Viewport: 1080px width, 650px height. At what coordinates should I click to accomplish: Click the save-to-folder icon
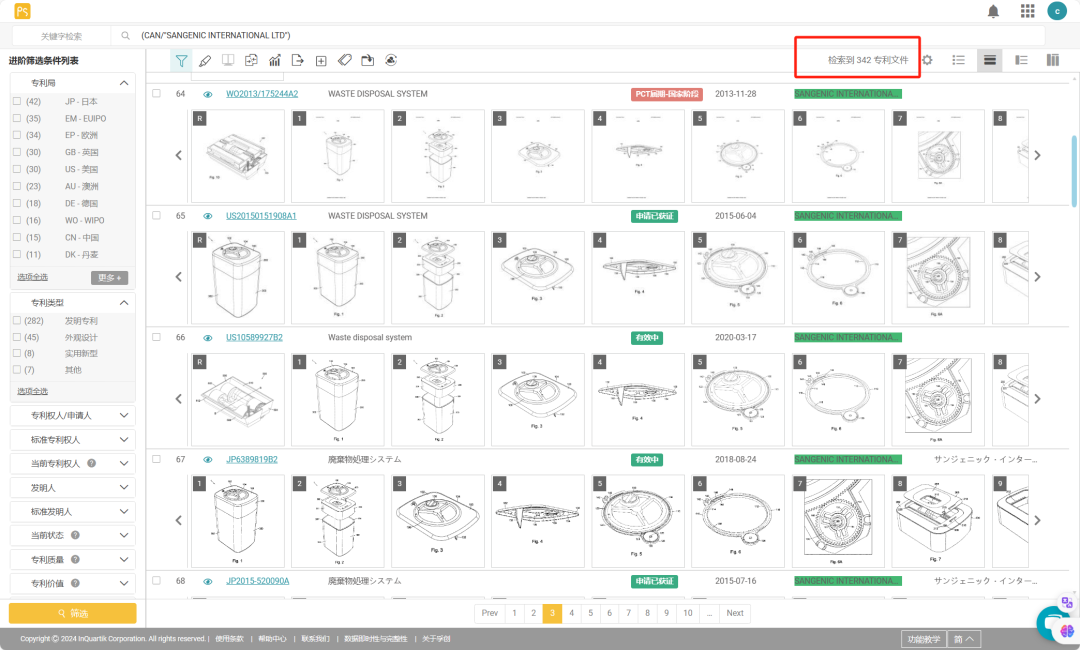pos(368,61)
